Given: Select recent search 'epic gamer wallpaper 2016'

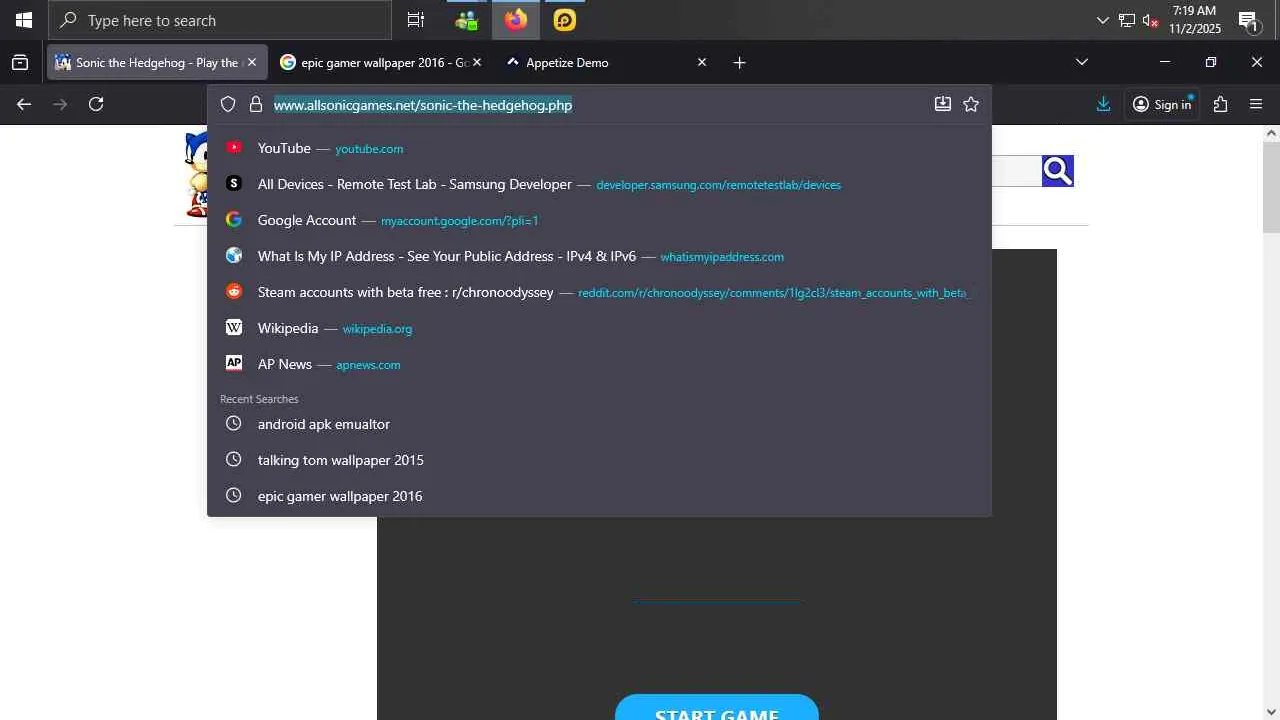Looking at the screenshot, I should point(599,496).
